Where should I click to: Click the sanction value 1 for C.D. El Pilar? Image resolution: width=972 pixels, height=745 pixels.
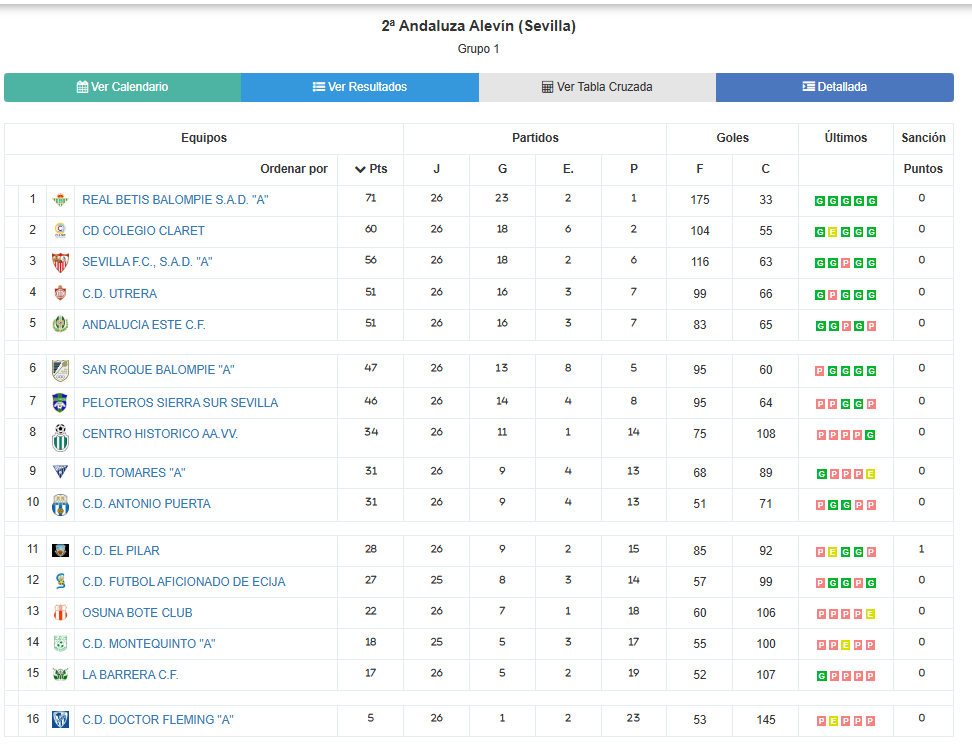pos(922,549)
